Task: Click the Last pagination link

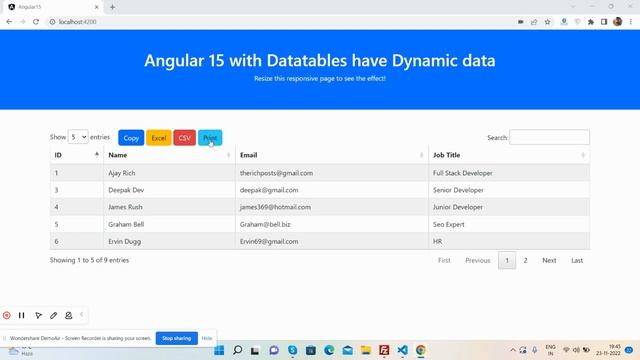Action: pyautogui.click(x=577, y=260)
